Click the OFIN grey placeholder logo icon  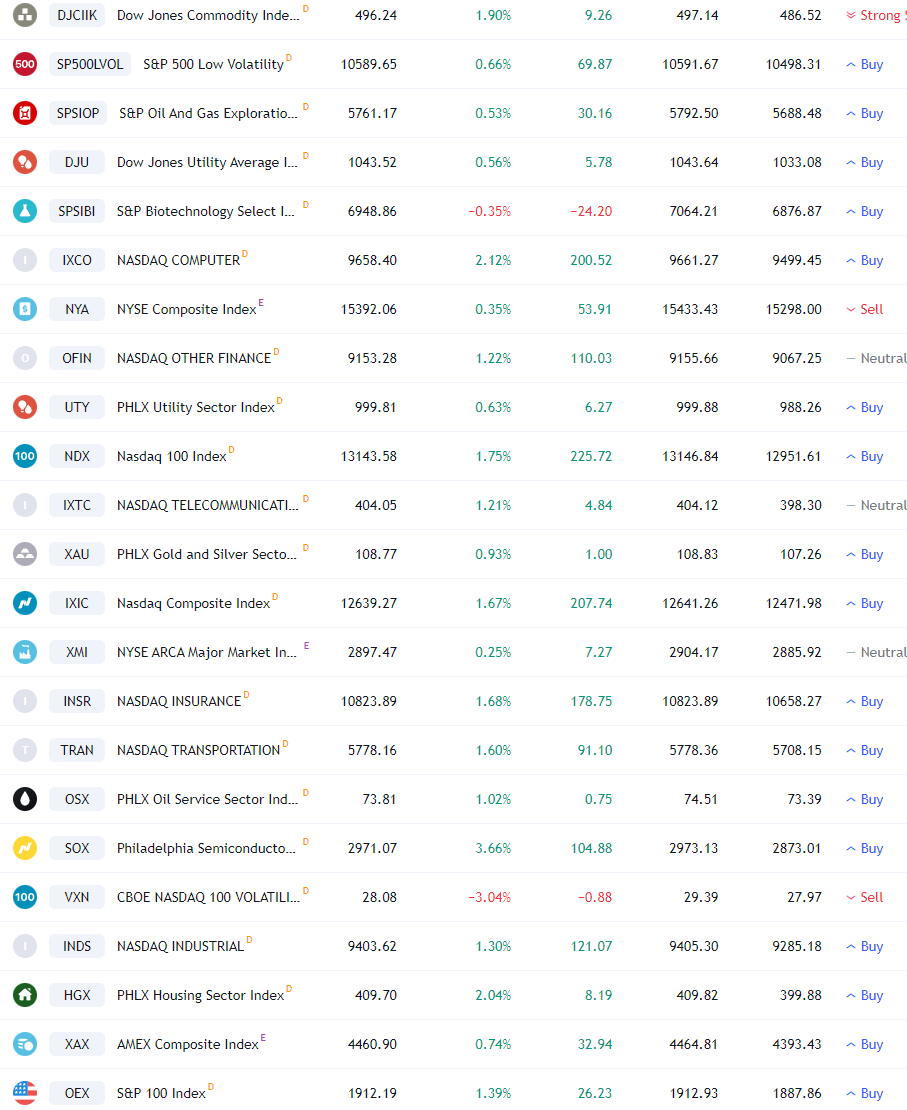25,358
